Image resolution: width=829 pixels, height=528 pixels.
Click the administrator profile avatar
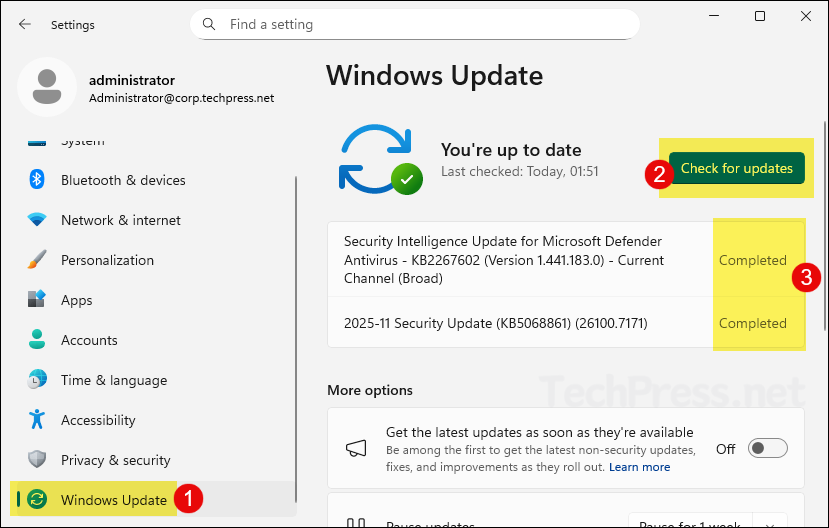point(47,87)
